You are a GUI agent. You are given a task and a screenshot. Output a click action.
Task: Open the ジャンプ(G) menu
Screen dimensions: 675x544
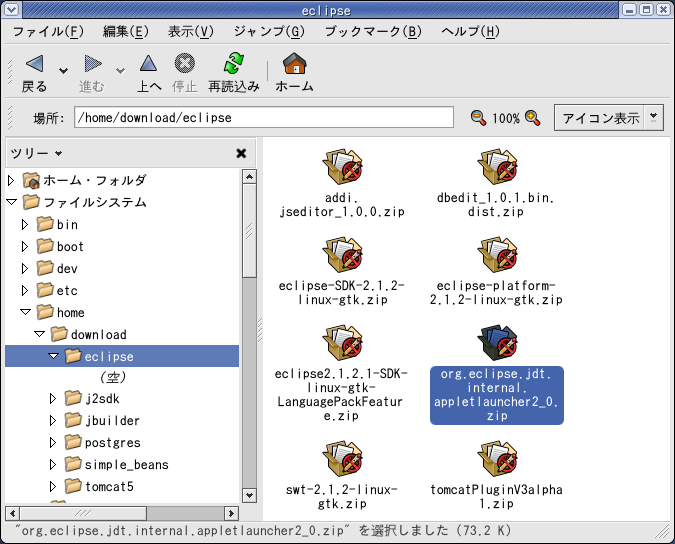point(269,31)
